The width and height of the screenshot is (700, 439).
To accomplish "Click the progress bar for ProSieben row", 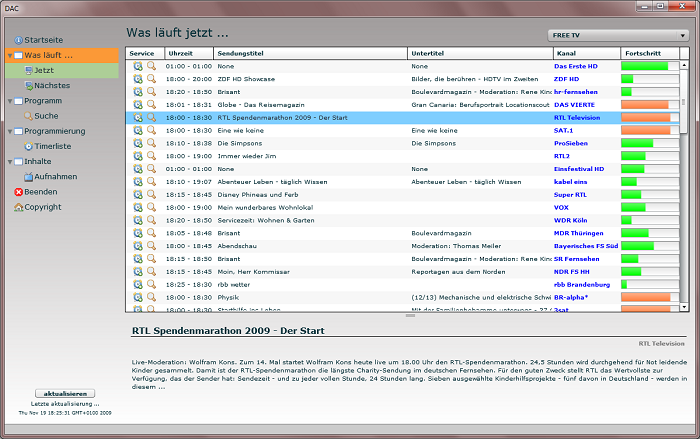I will 650,143.
